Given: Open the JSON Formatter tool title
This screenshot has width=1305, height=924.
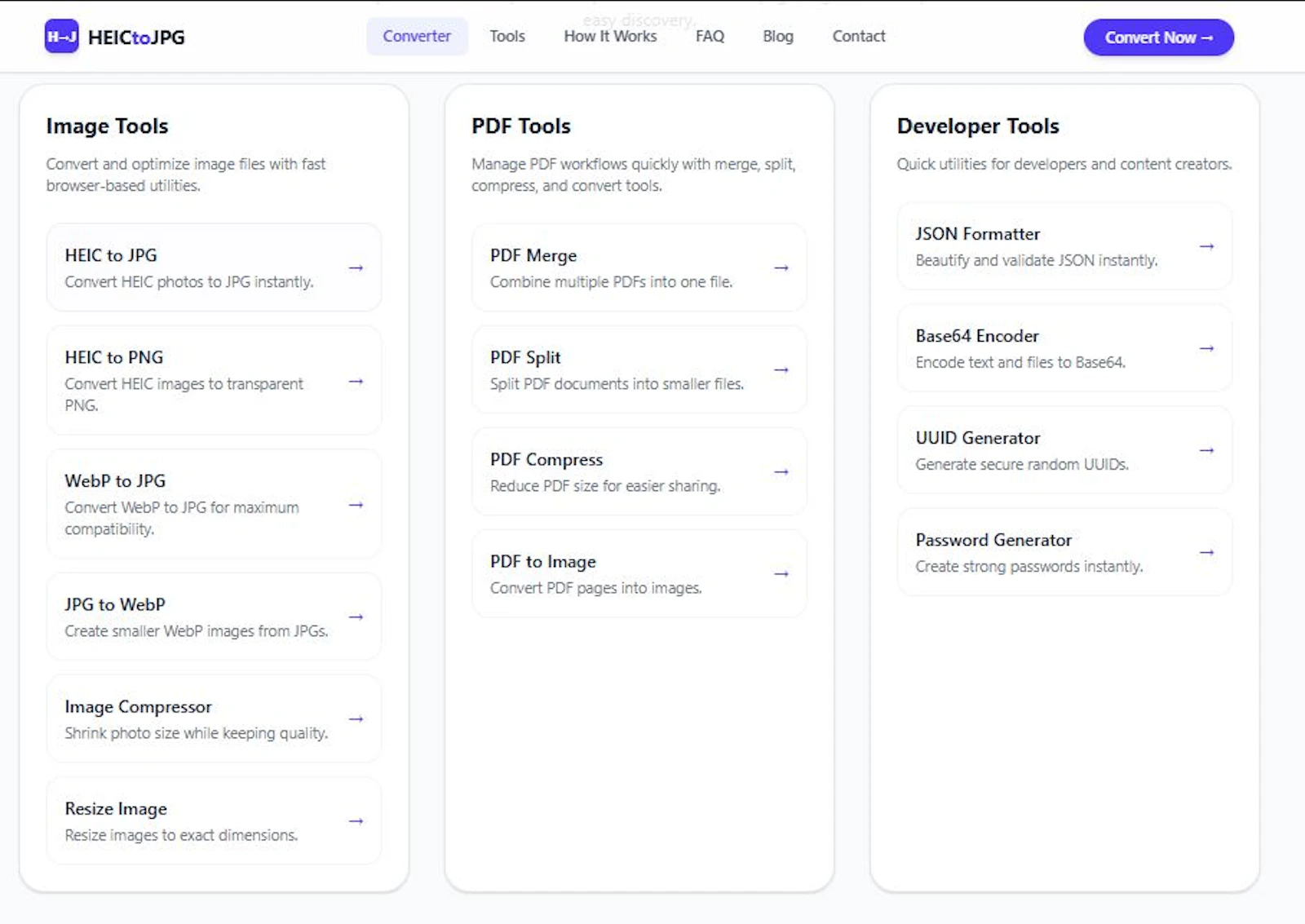Looking at the screenshot, I should (x=978, y=234).
